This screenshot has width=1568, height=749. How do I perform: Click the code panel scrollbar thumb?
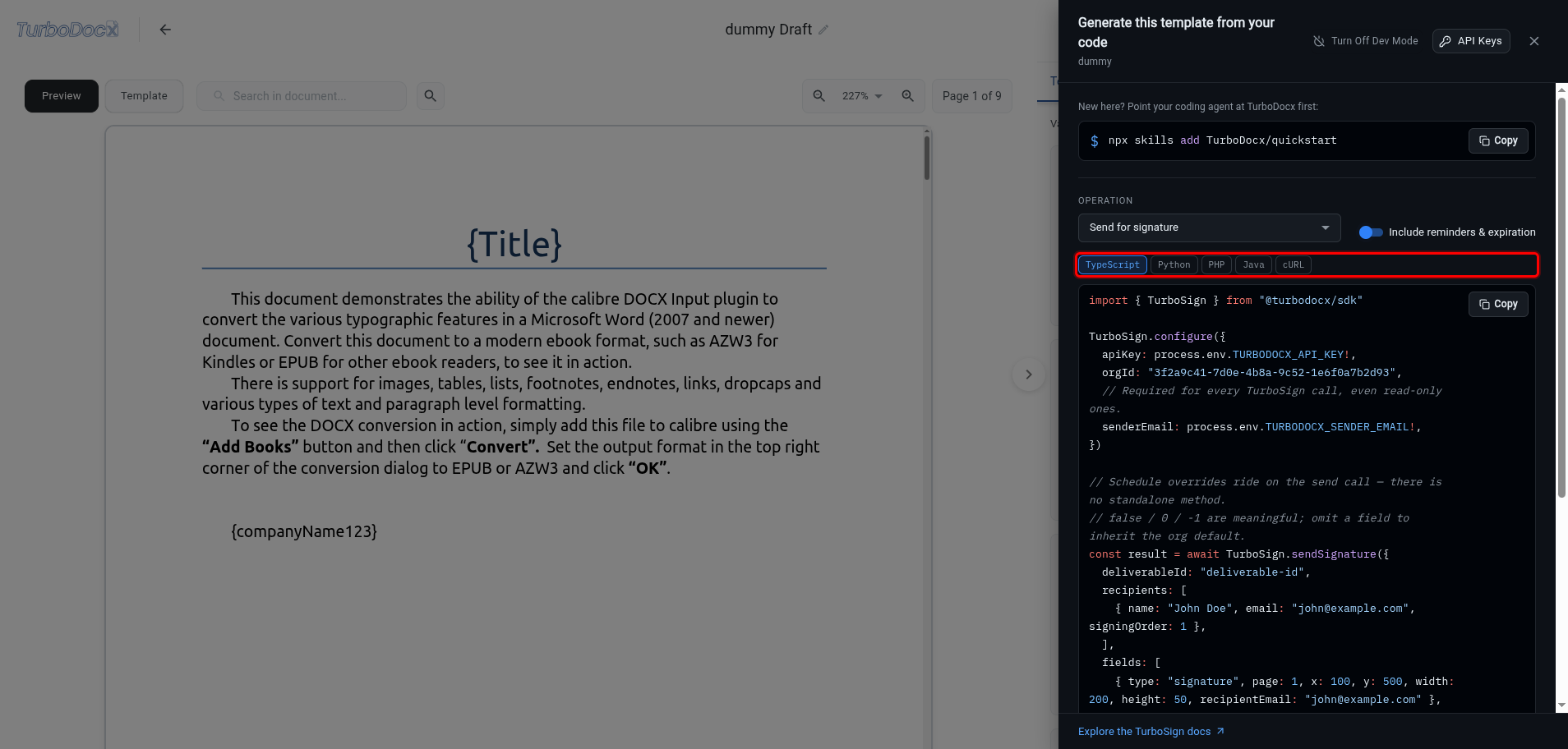pos(1561,298)
